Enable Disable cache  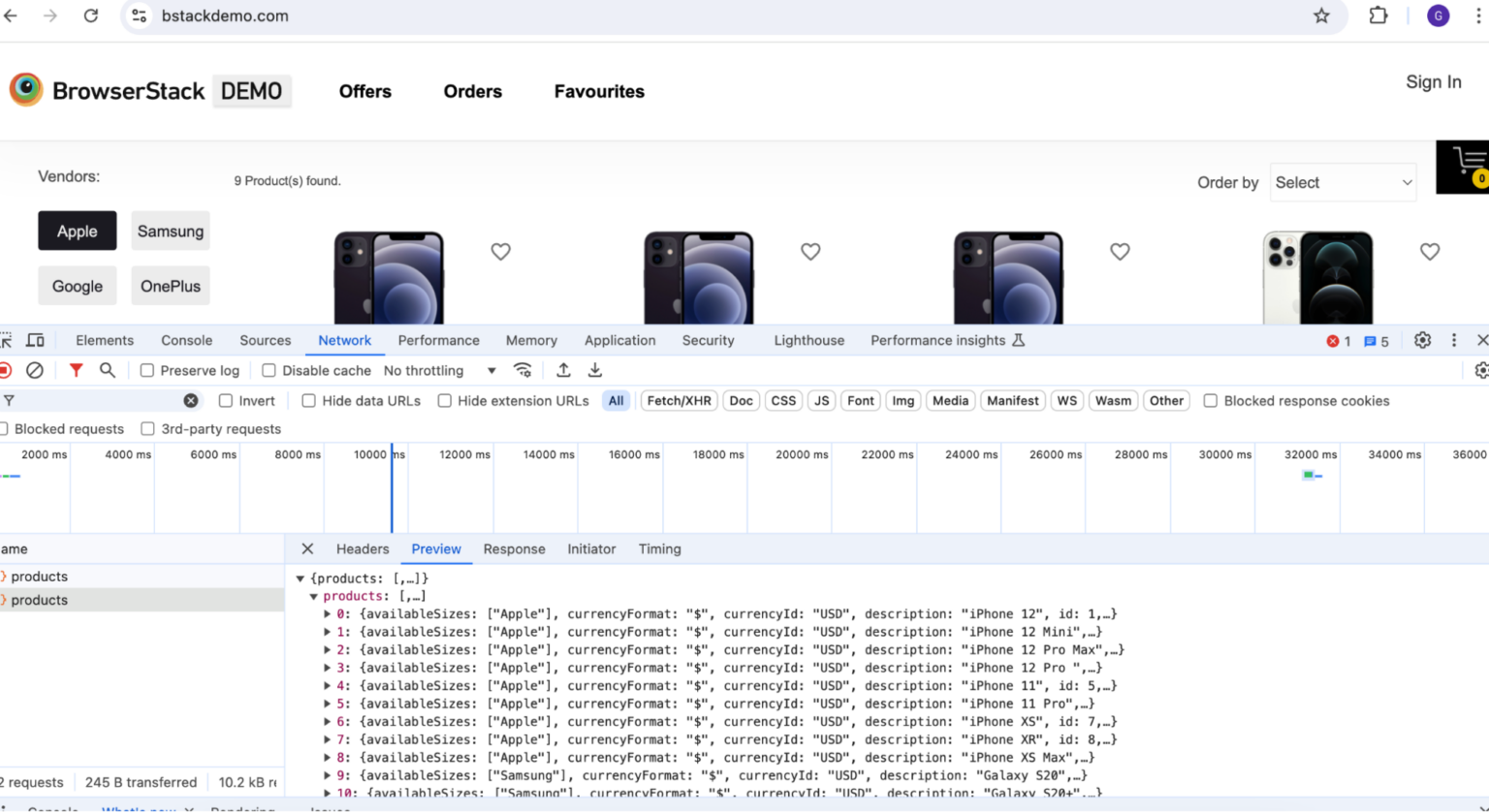click(x=269, y=370)
